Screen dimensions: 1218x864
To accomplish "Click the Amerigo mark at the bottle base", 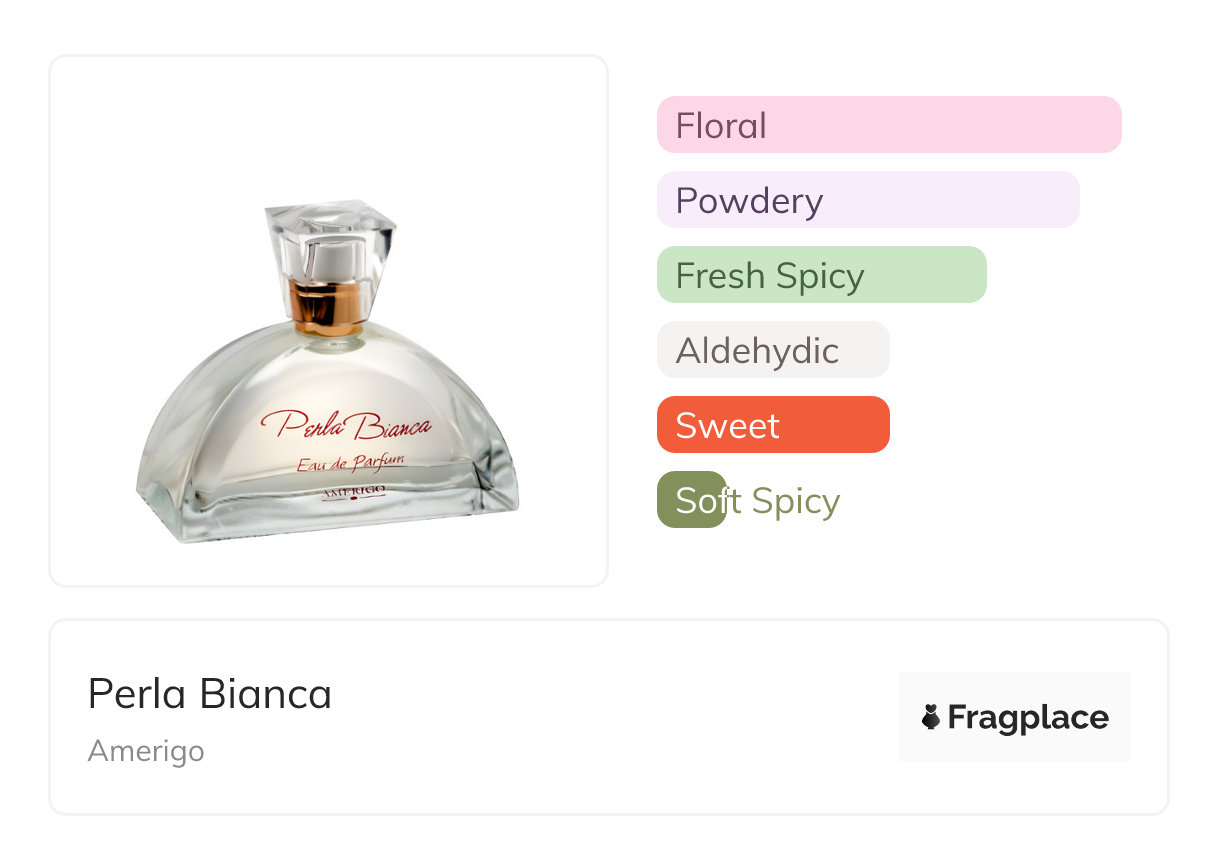I will tap(354, 491).
